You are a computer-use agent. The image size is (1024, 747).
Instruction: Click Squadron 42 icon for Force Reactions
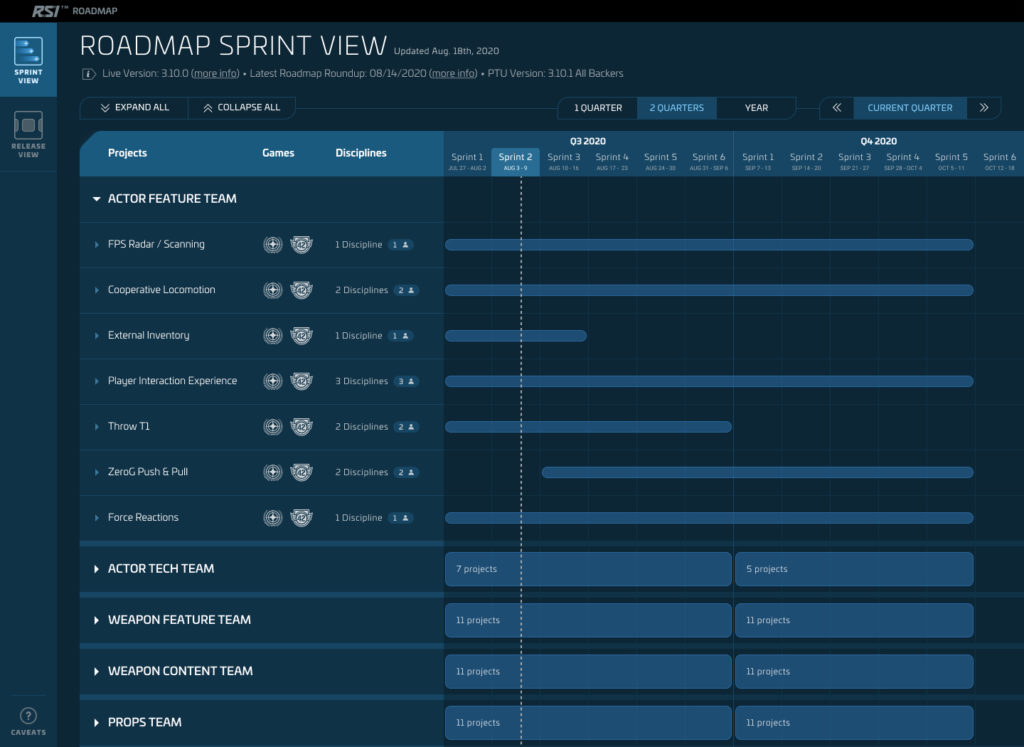coord(301,518)
